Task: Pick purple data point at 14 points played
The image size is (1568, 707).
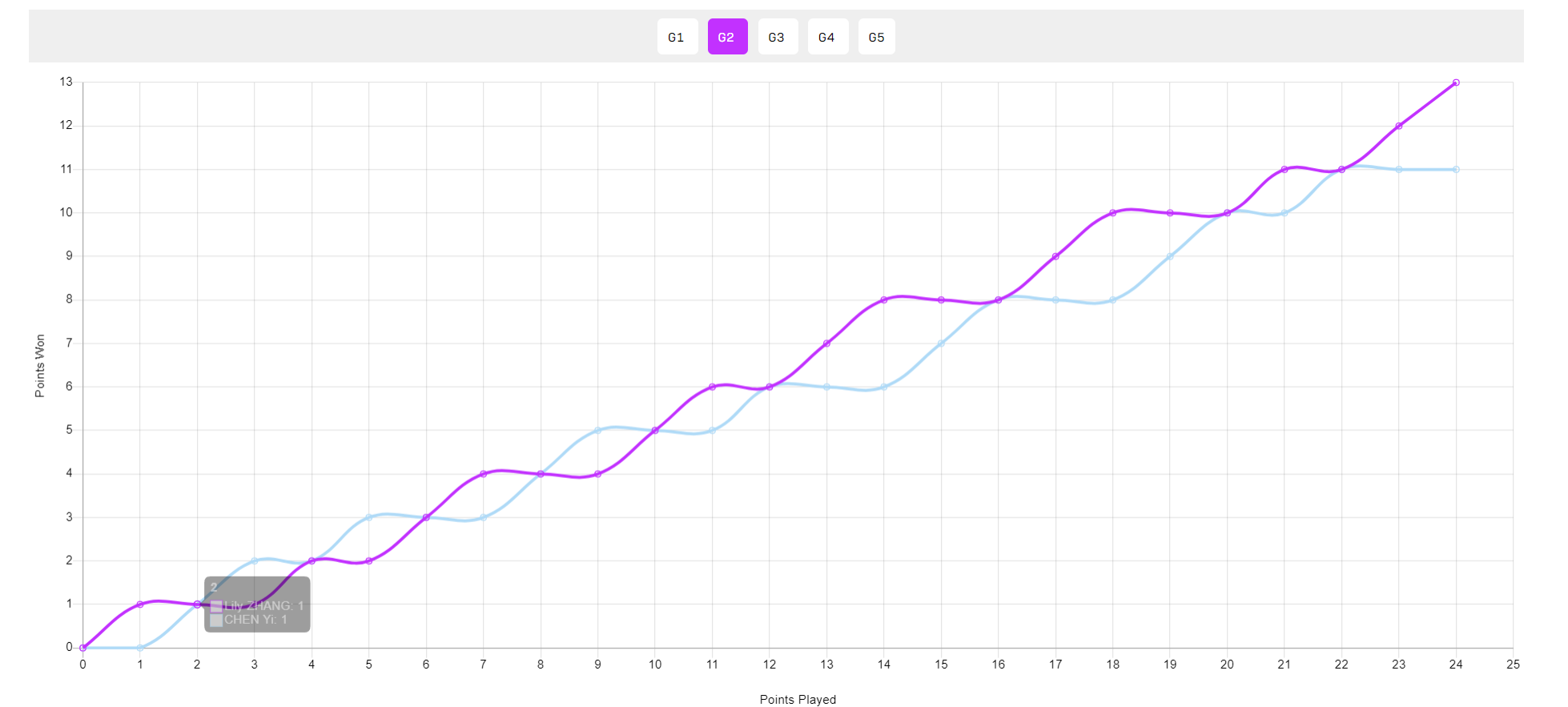Action: point(884,300)
